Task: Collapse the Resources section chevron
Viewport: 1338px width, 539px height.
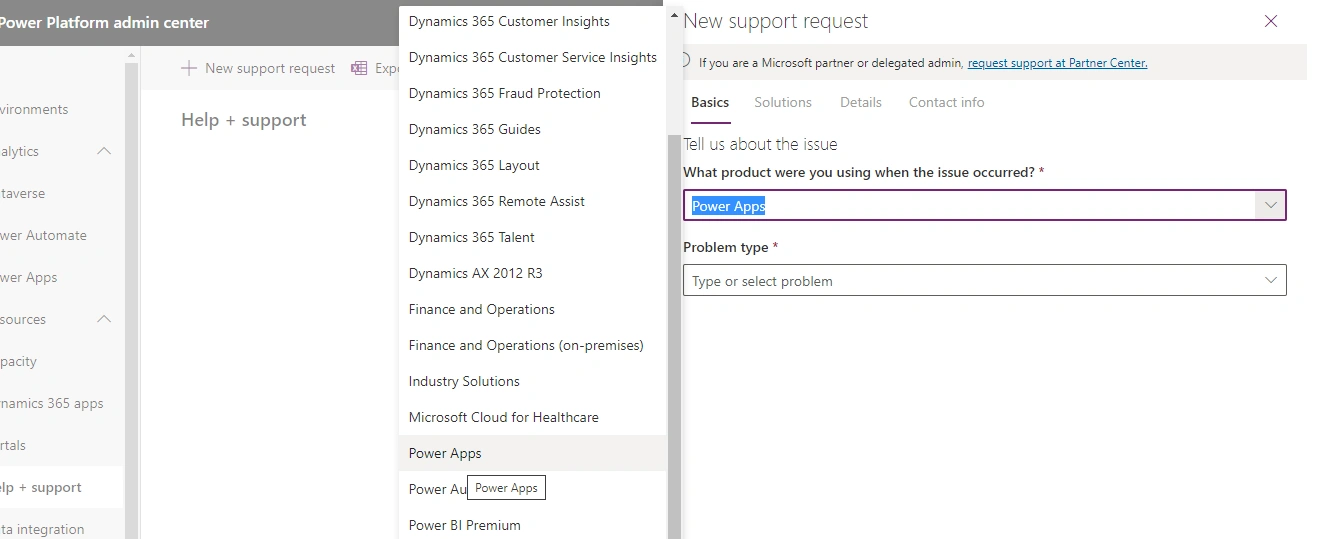Action: [x=104, y=319]
